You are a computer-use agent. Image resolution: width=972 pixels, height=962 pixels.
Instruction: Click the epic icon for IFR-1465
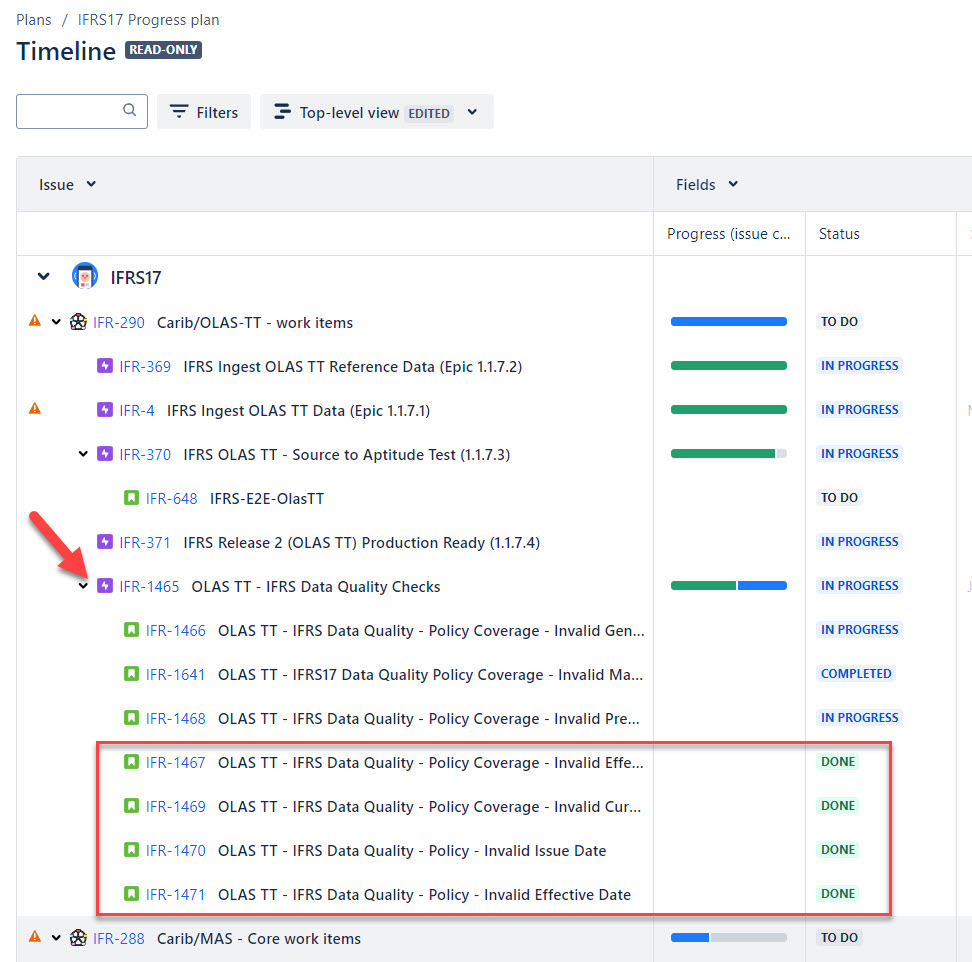[105, 586]
